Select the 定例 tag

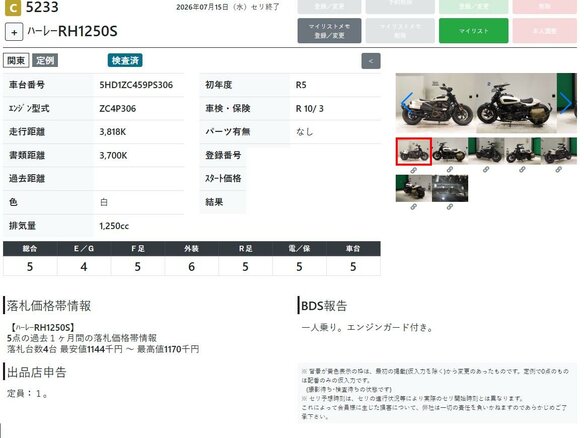point(45,60)
